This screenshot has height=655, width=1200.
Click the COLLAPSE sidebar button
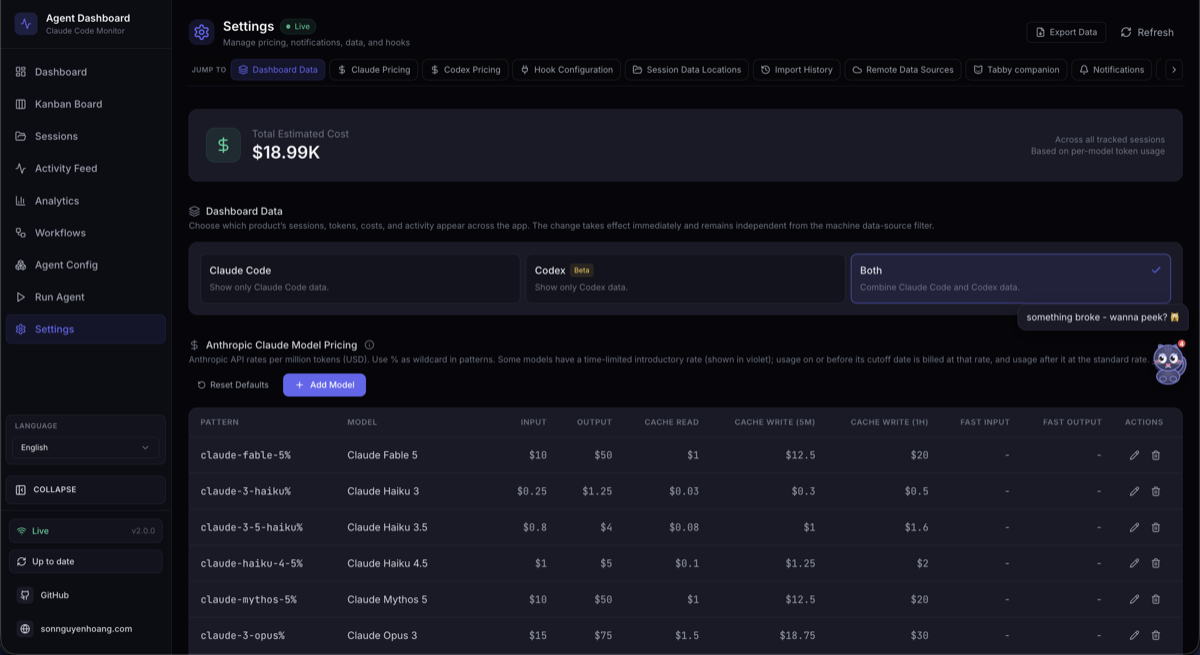tap(85, 490)
